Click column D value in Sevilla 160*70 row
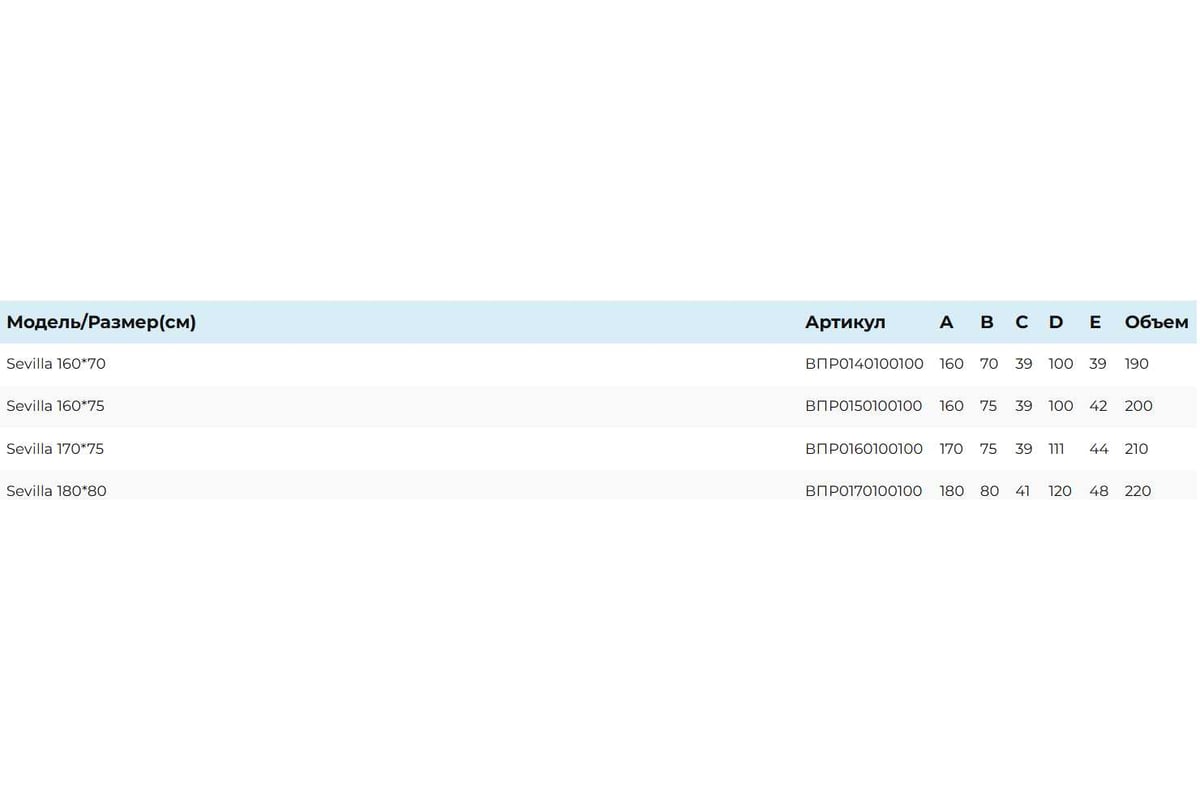 coord(1061,364)
